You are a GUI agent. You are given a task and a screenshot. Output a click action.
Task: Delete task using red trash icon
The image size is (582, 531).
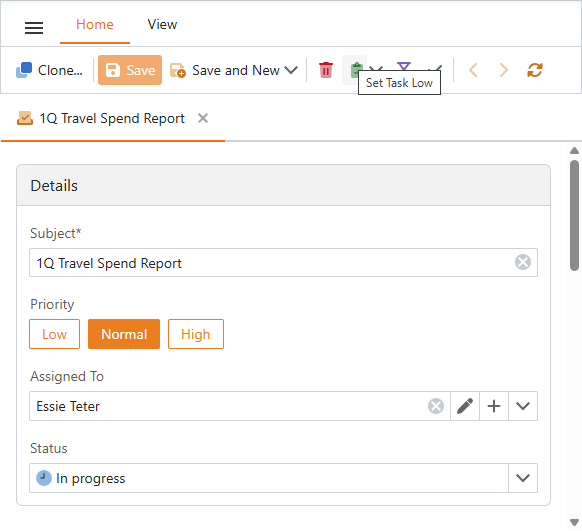point(326,70)
